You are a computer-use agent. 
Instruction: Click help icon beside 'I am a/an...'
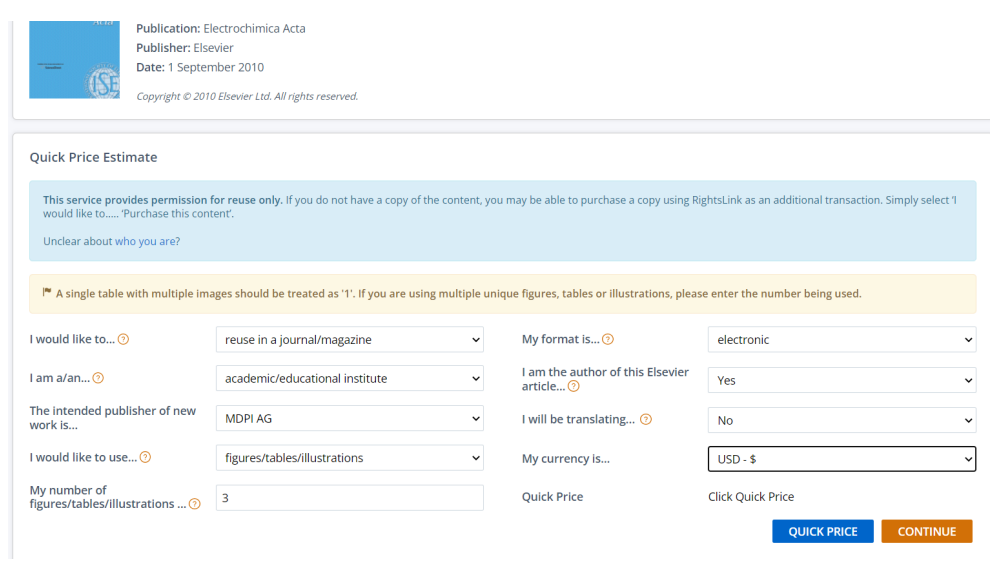[x=98, y=378]
